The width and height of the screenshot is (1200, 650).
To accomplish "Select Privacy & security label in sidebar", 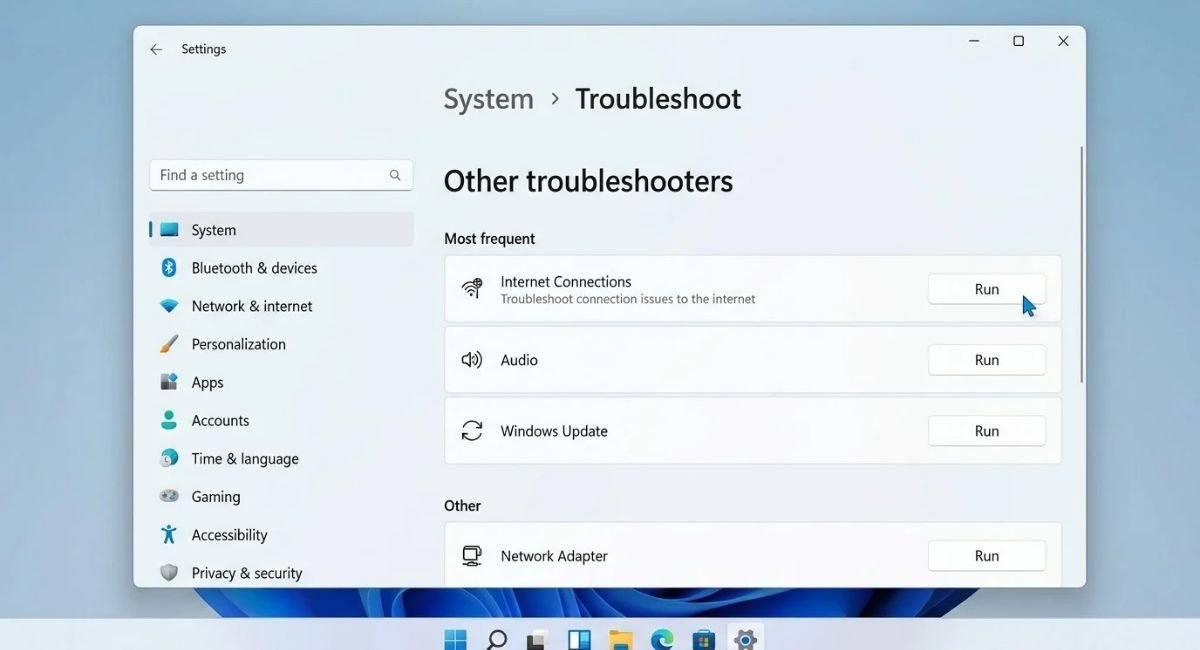I will click(x=247, y=573).
